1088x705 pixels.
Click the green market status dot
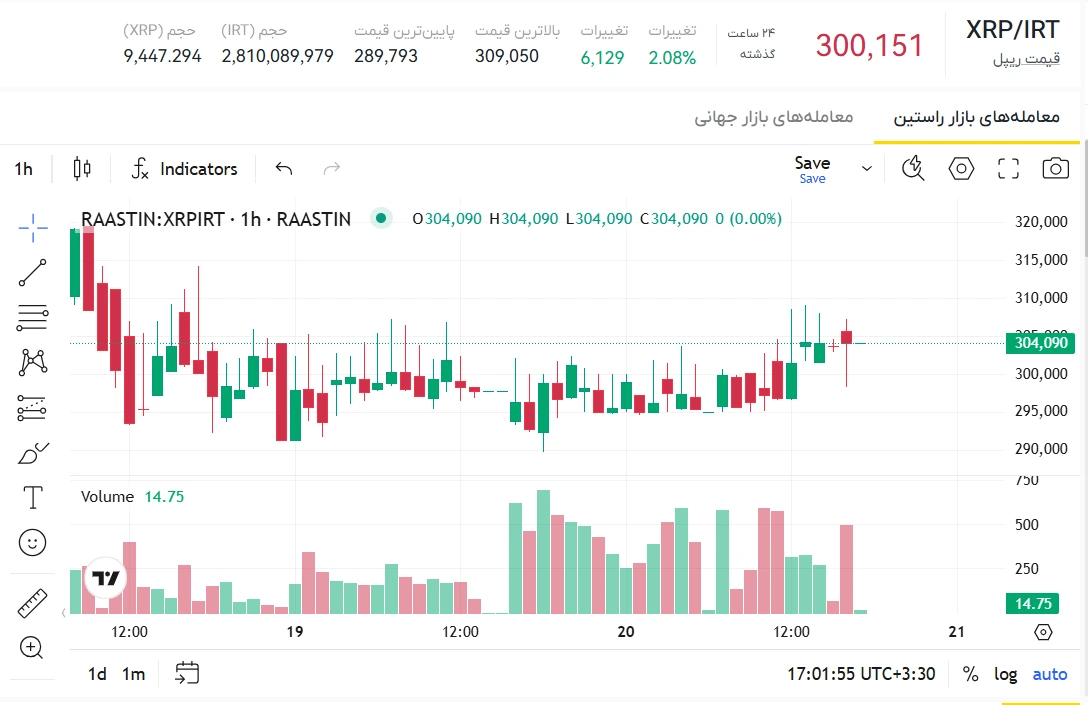pos(381,219)
